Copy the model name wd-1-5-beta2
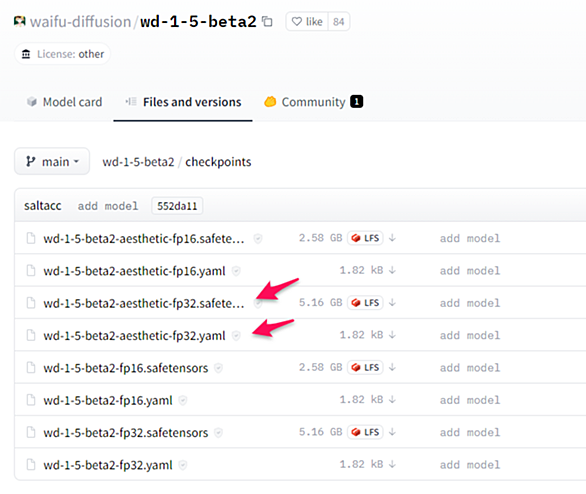The image size is (586, 494). tap(267, 21)
